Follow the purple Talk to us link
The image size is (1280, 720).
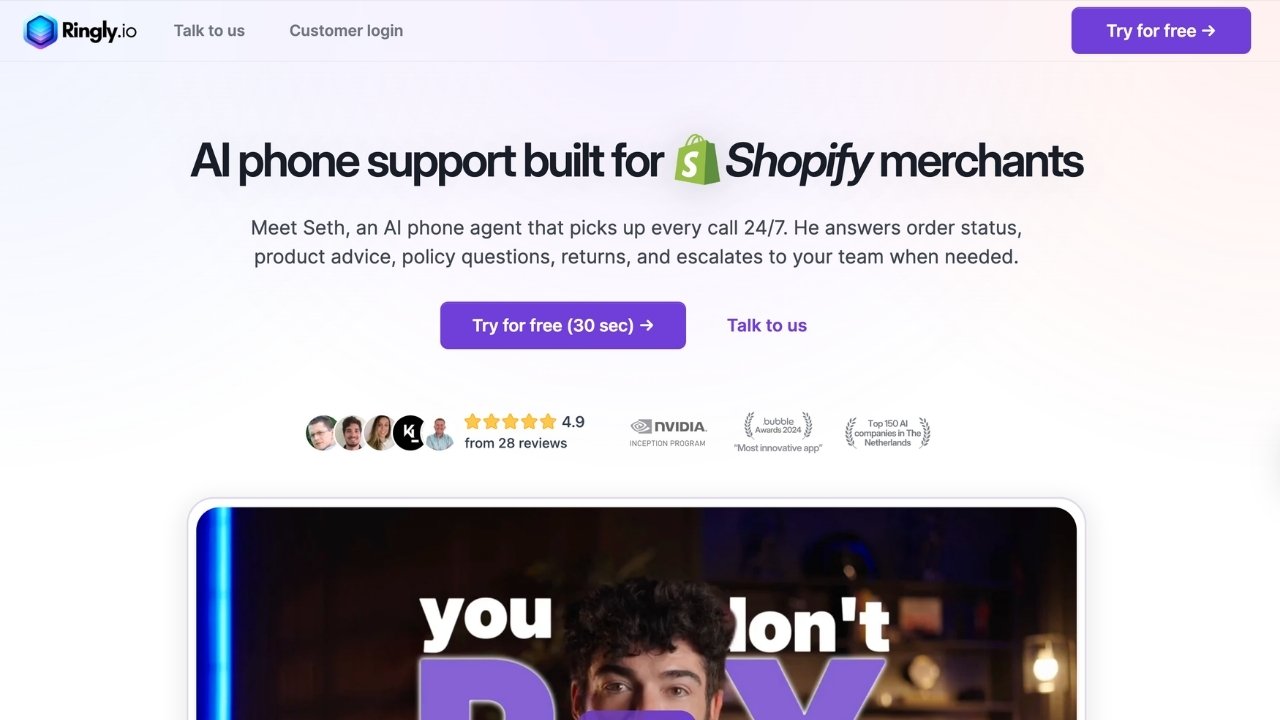(x=767, y=325)
